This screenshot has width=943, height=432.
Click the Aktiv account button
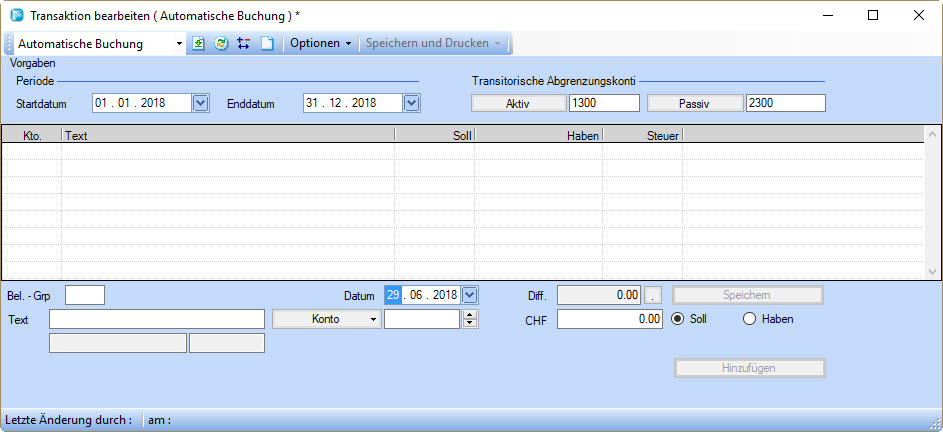pos(517,103)
